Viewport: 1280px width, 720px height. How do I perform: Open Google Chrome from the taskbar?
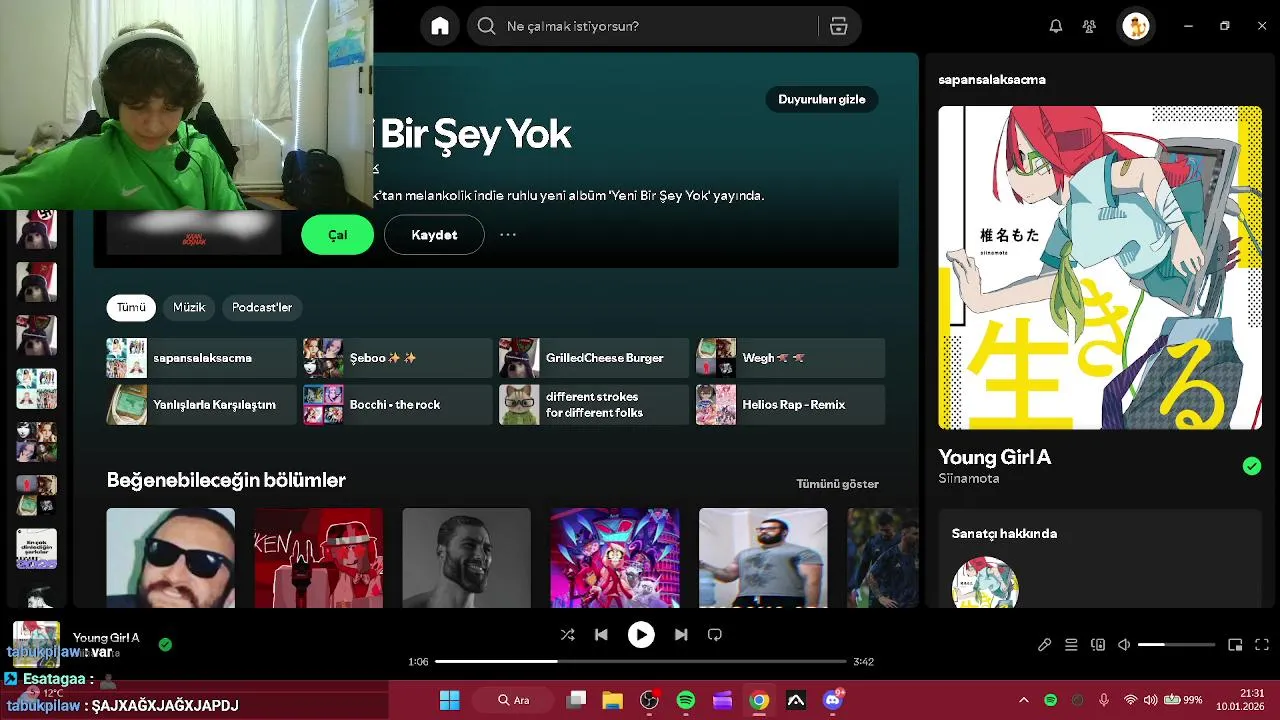(x=759, y=700)
